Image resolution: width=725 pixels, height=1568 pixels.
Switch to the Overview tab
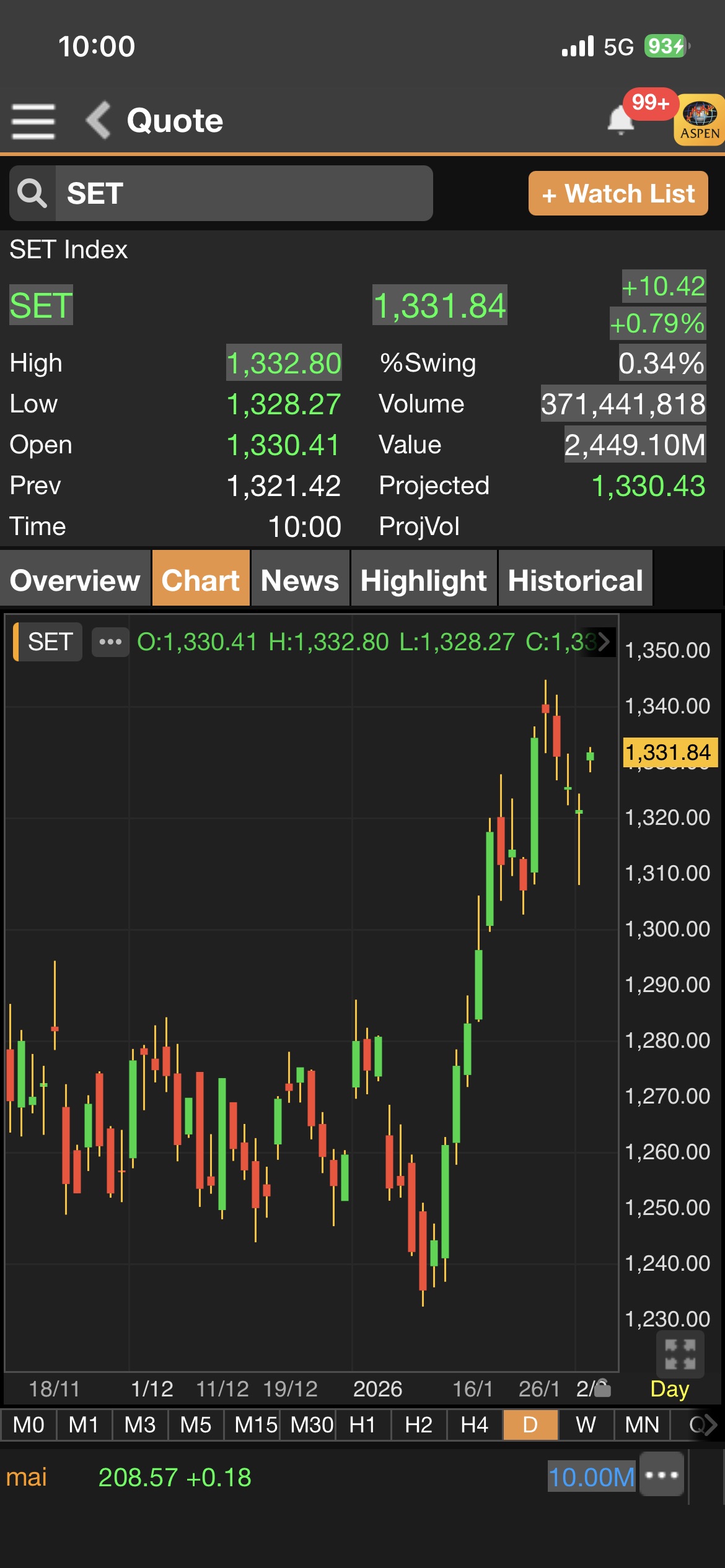click(x=75, y=580)
